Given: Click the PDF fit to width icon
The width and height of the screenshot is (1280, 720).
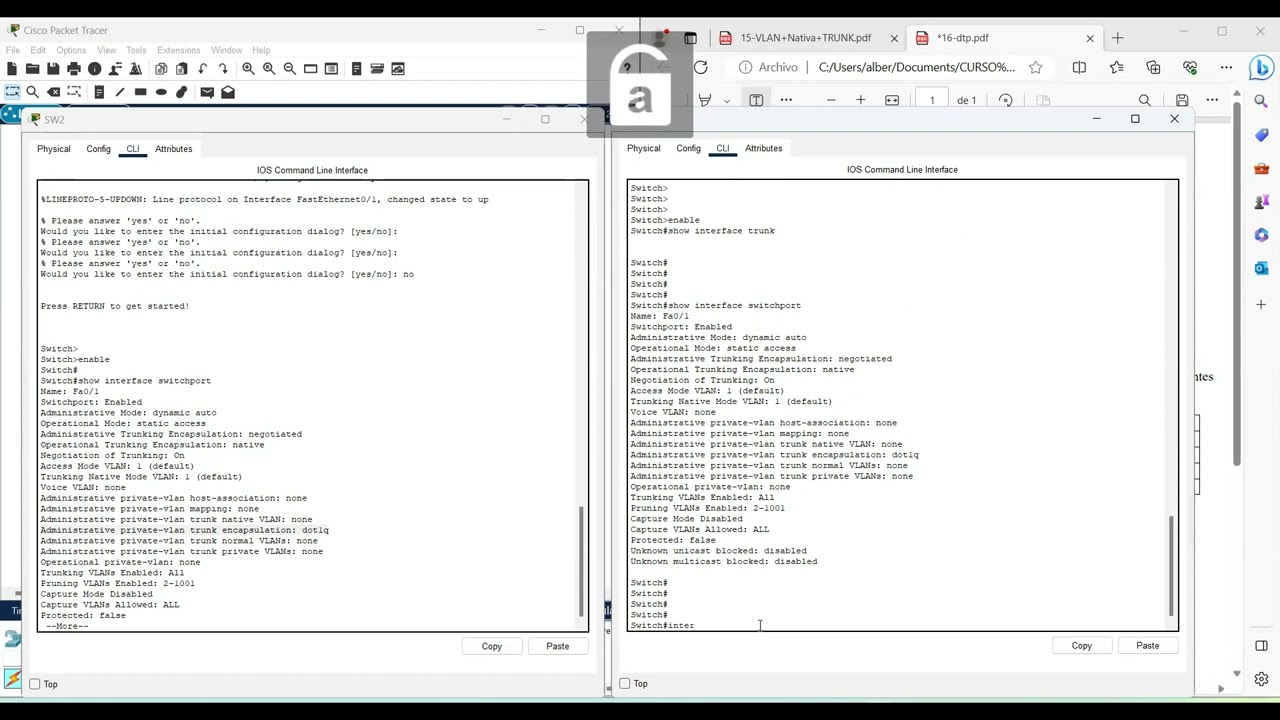Looking at the screenshot, I should coord(892,100).
